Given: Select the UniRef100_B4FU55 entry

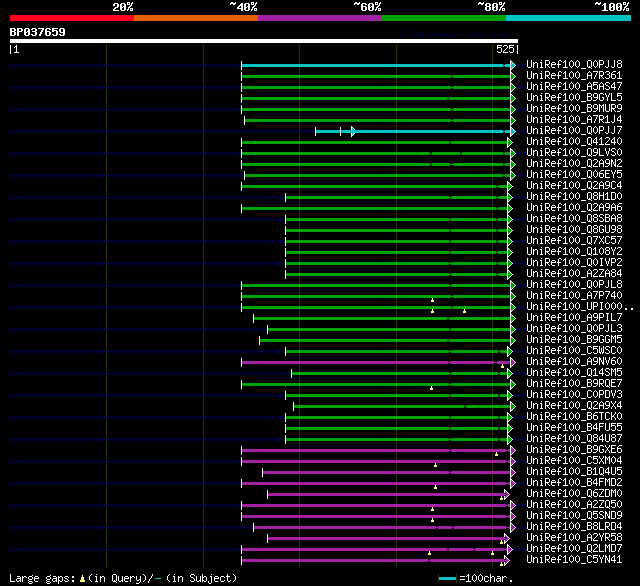Looking at the screenshot, I should pyautogui.click(x=574, y=428).
